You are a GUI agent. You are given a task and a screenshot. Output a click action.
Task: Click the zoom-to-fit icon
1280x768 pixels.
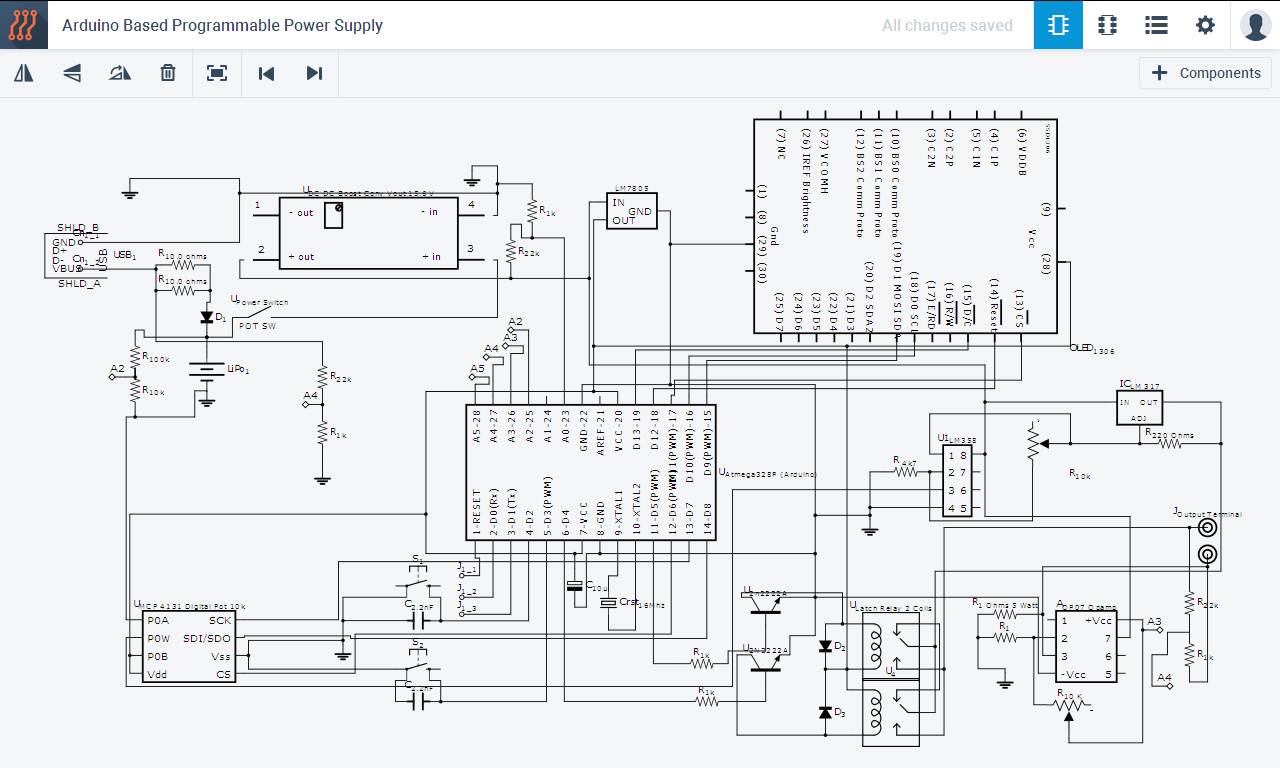point(217,73)
